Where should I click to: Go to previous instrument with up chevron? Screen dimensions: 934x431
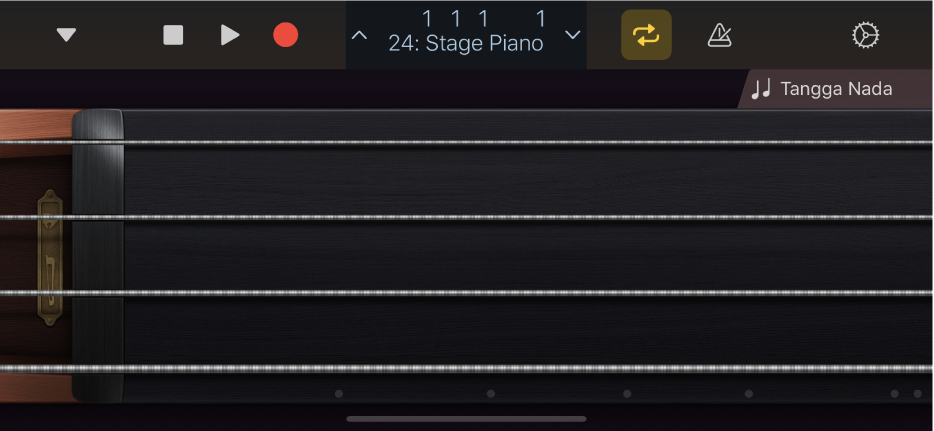360,35
